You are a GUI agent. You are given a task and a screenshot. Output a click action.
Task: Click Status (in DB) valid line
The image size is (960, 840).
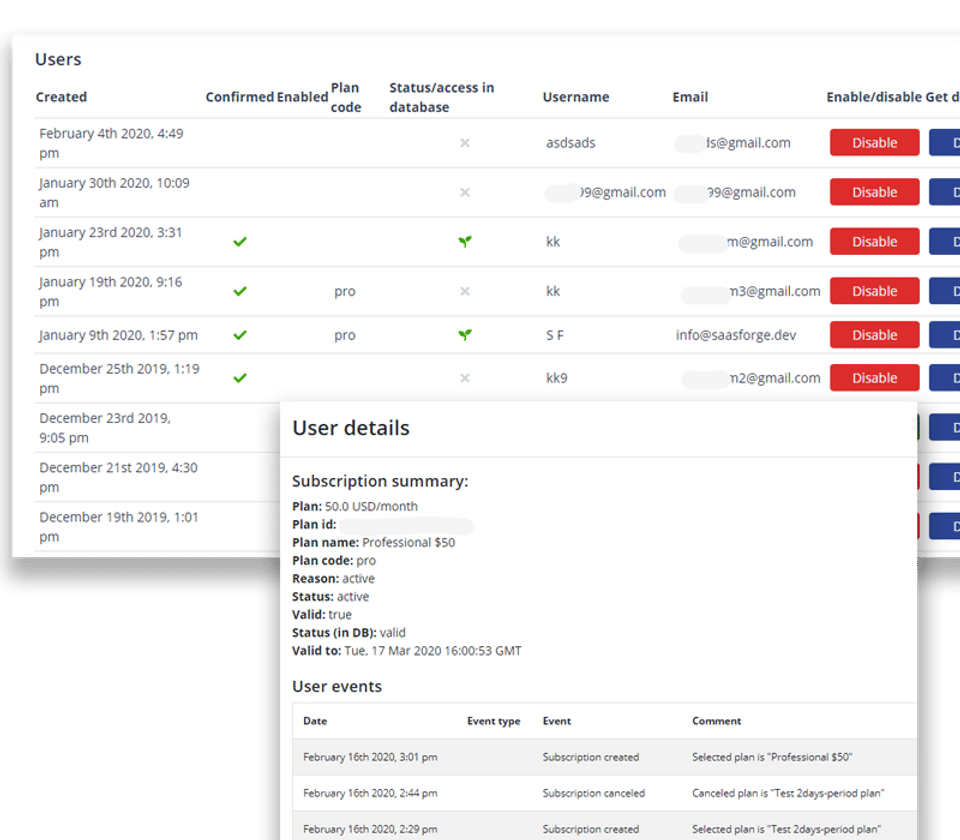pyautogui.click(x=349, y=632)
